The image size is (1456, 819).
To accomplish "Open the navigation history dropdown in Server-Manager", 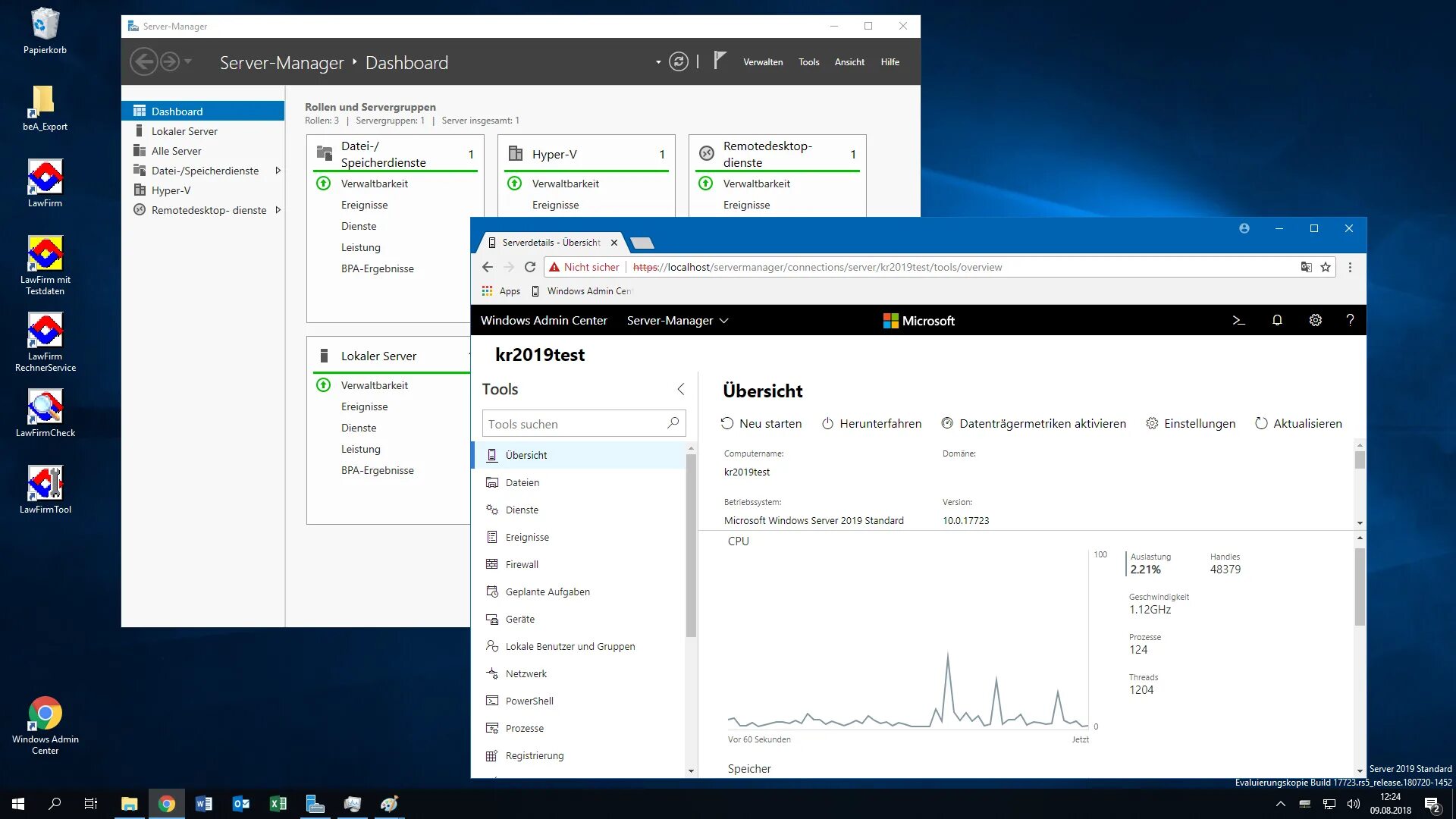I will pos(188,61).
